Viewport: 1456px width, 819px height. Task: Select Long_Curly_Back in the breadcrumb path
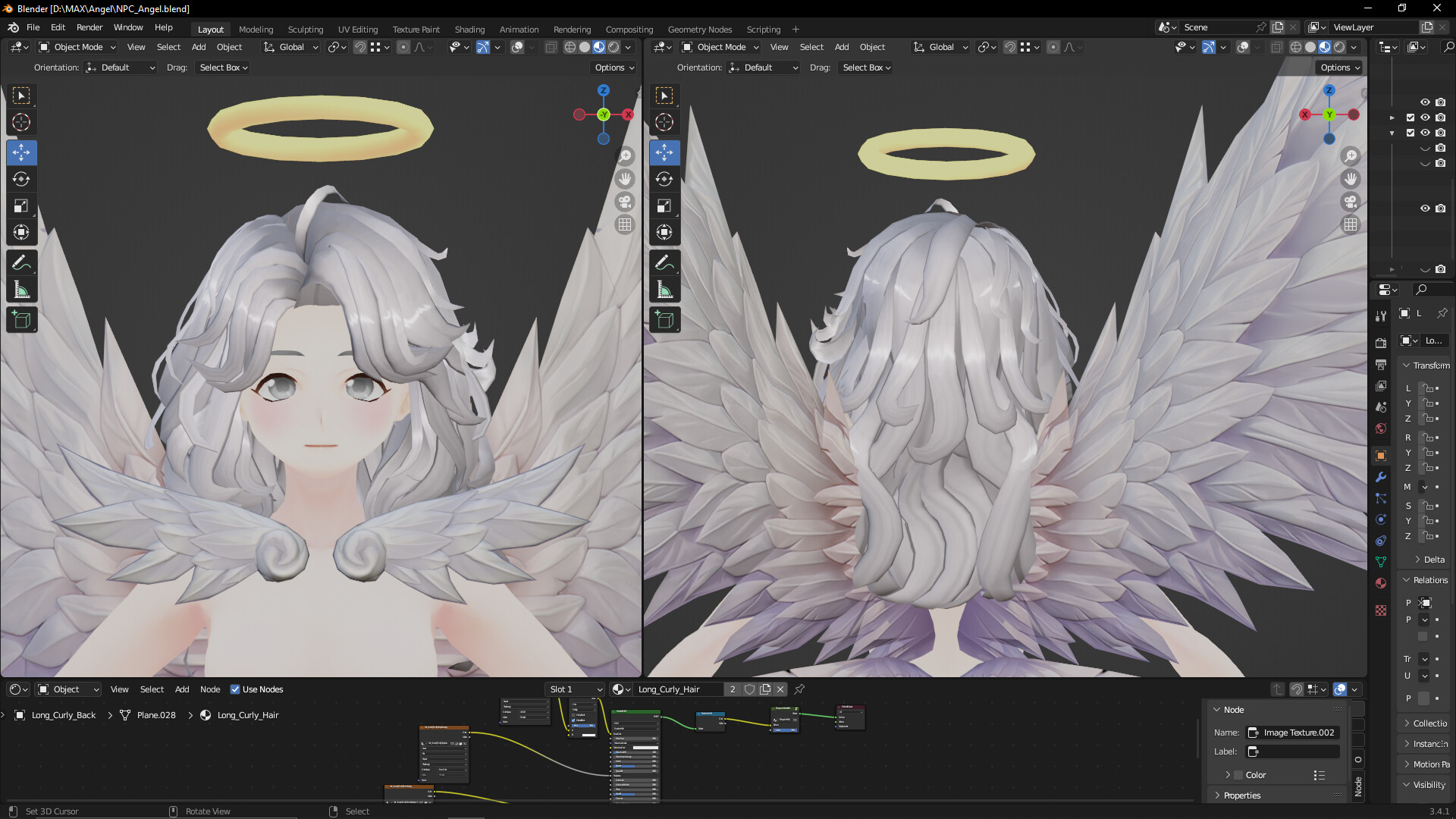(62, 714)
